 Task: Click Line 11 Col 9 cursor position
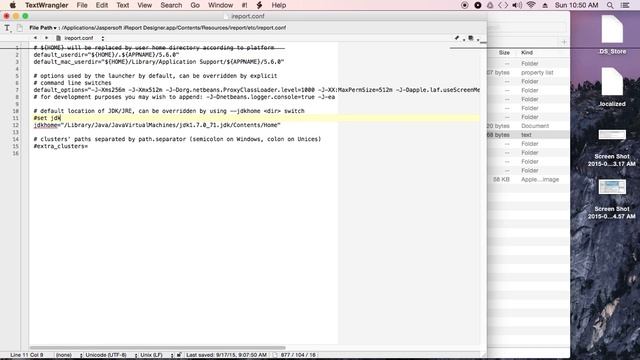point(27,355)
